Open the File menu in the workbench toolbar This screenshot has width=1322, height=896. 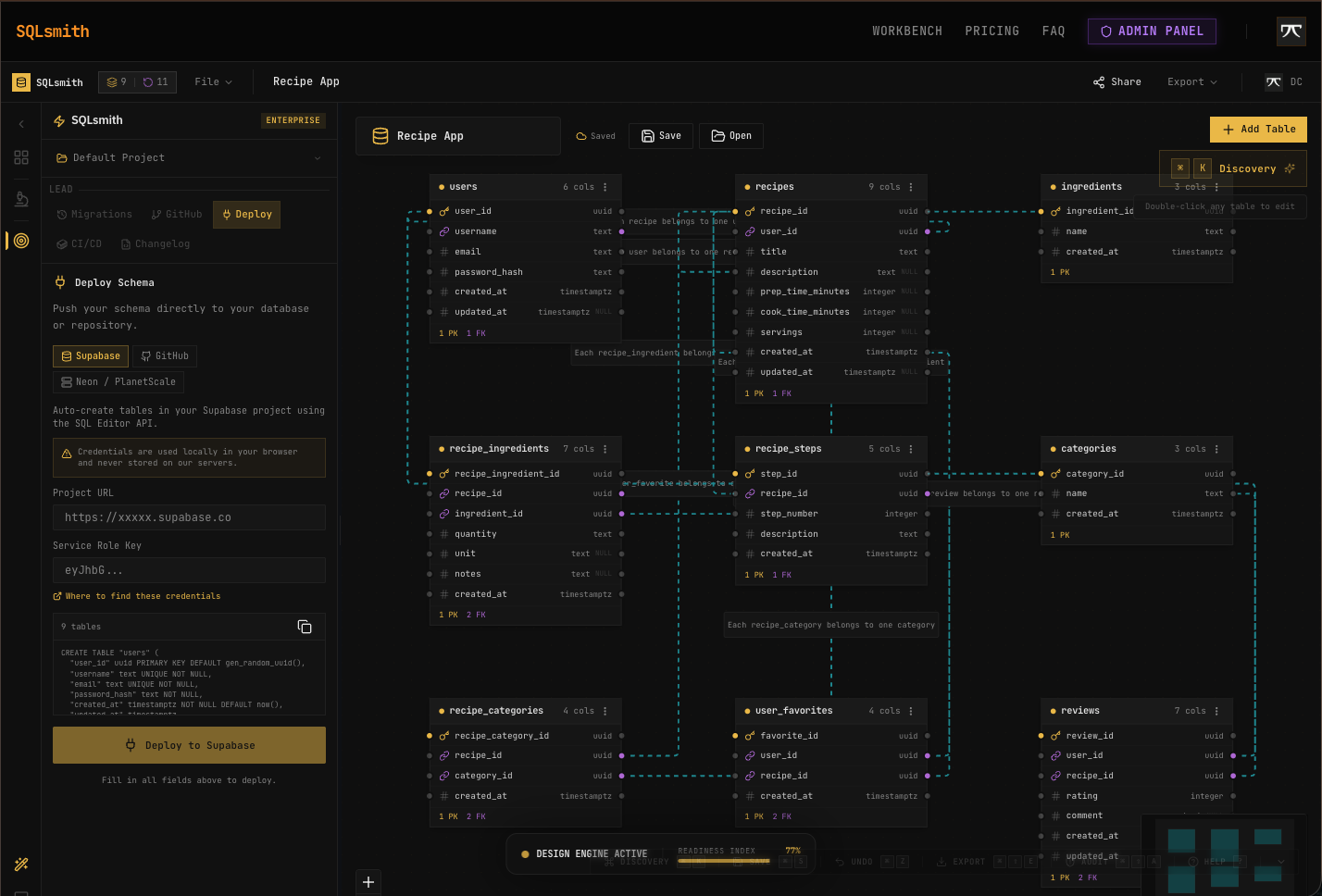tap(213, 81)
